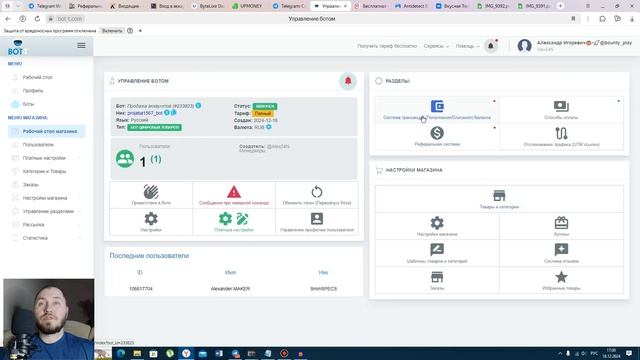Expand Платные настройки in the sidebar

[46, 158]
